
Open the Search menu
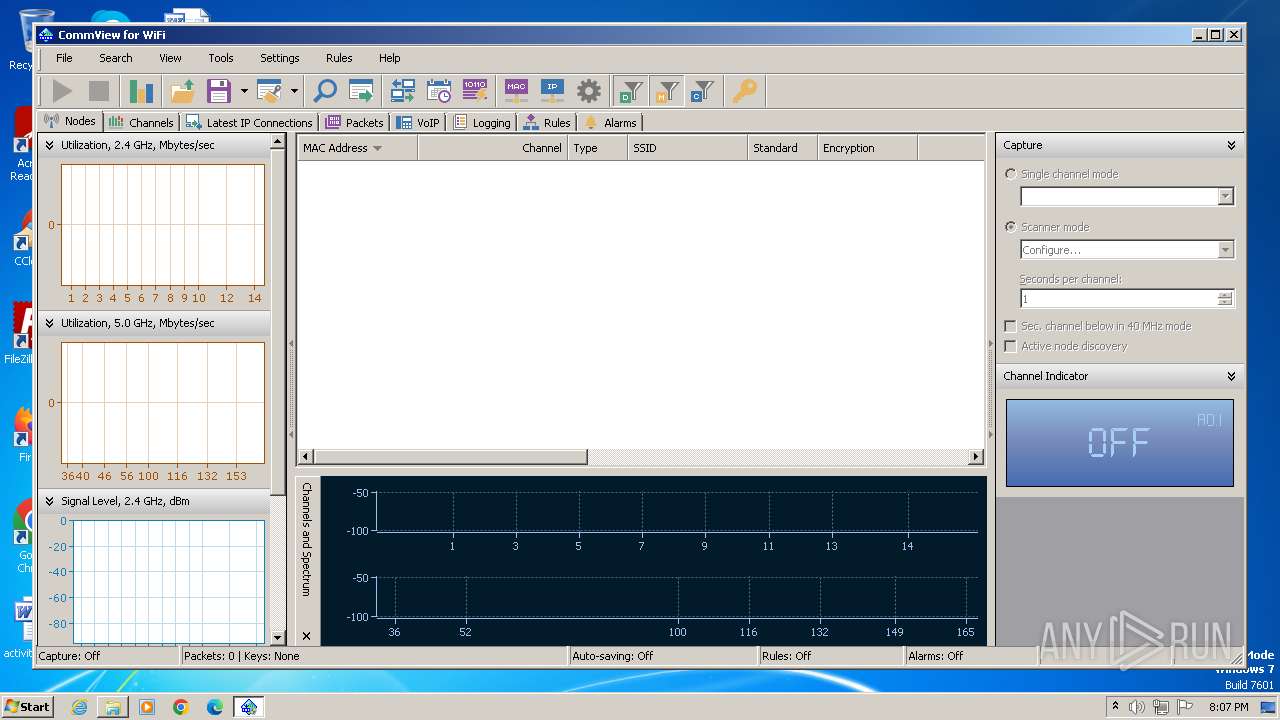[116, 58]
